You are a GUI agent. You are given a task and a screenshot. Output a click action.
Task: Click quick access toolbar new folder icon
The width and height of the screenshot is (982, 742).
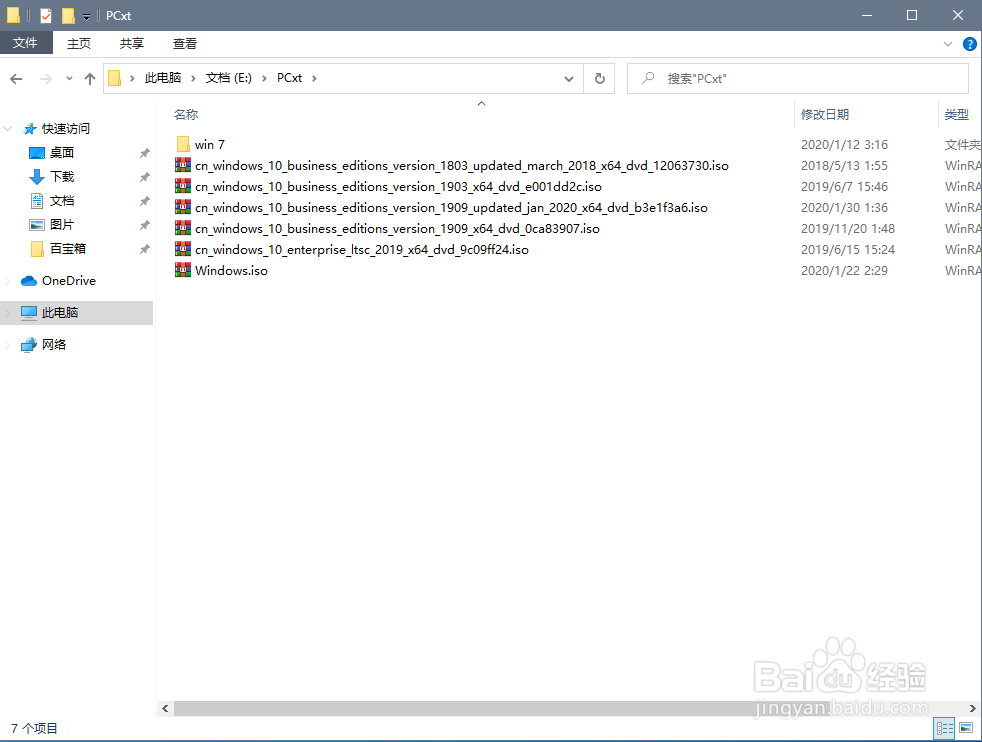click(68, 16)
